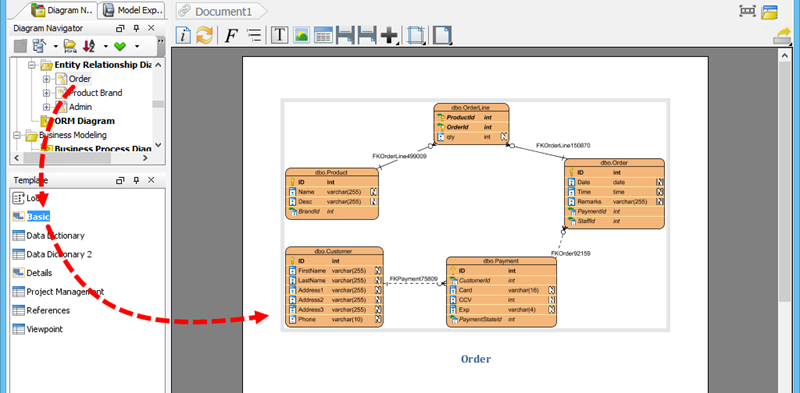Viewport: 800px width, 393px height.
Task: Select the Basic template
Action: pyautogui.click(x=38, y=217)
